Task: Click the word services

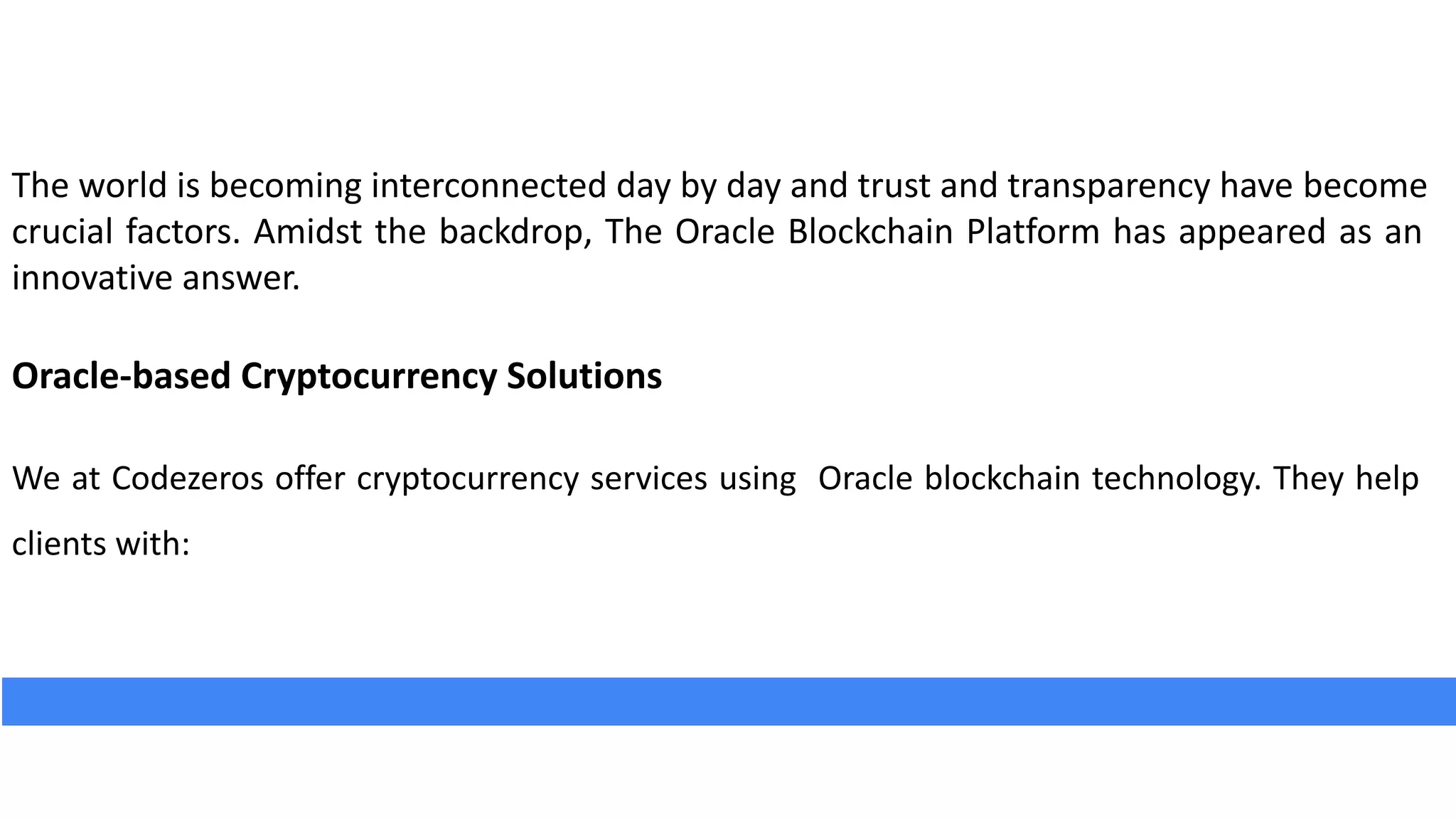Action: pos(648,478)
